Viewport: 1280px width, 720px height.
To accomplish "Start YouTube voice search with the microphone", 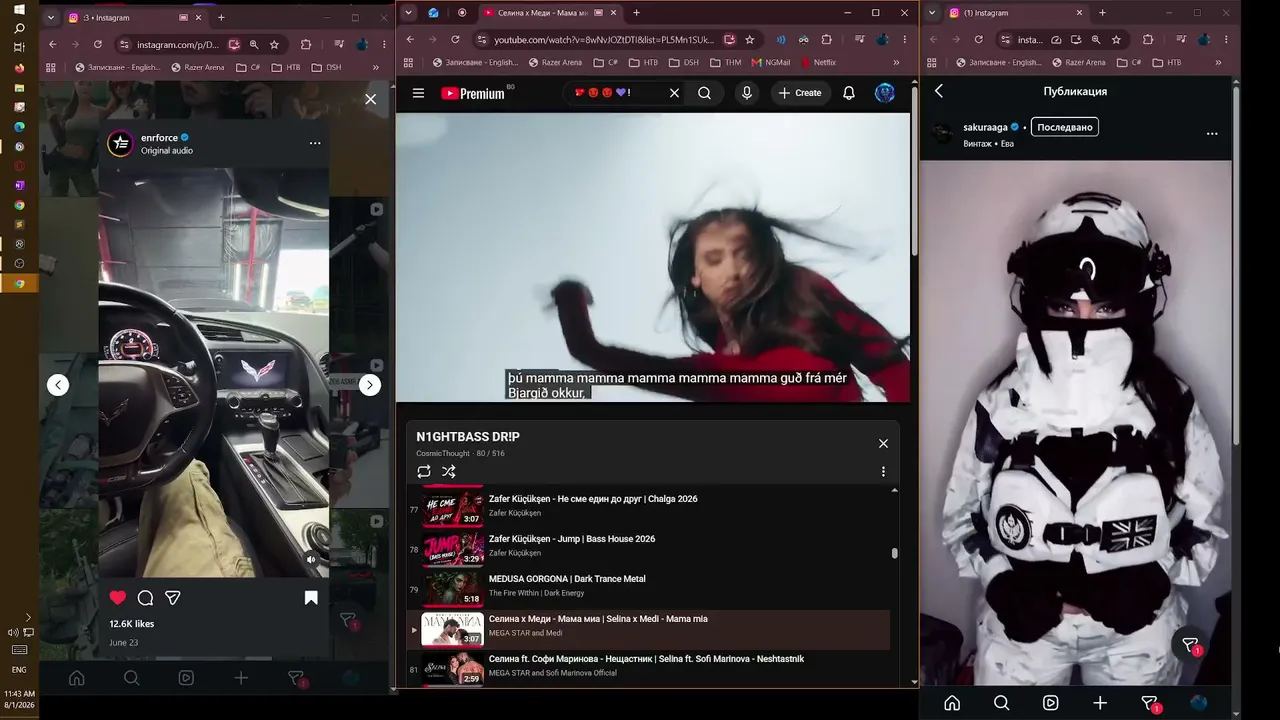I will tap(746, 93).
